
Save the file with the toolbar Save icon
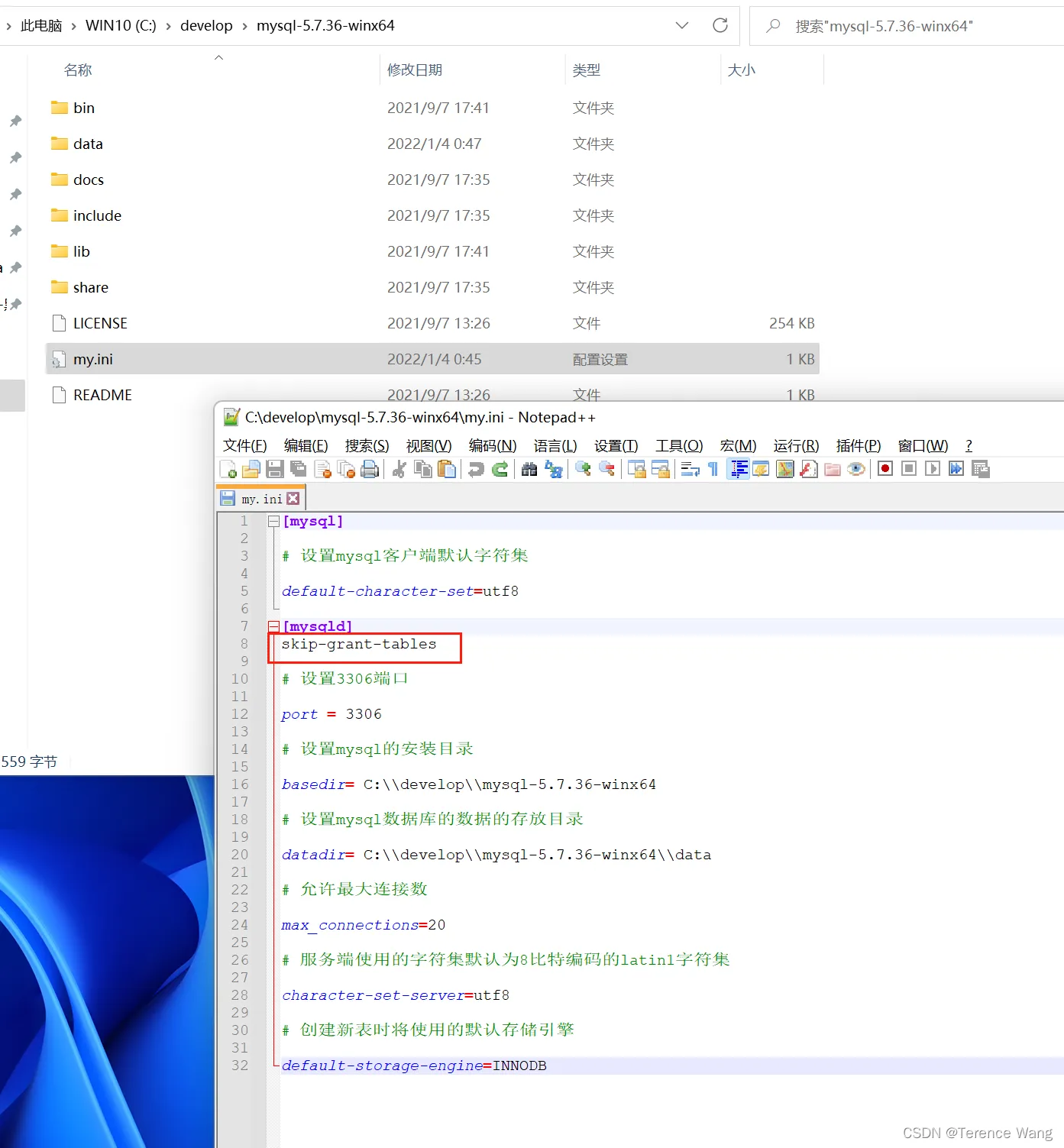275,469
